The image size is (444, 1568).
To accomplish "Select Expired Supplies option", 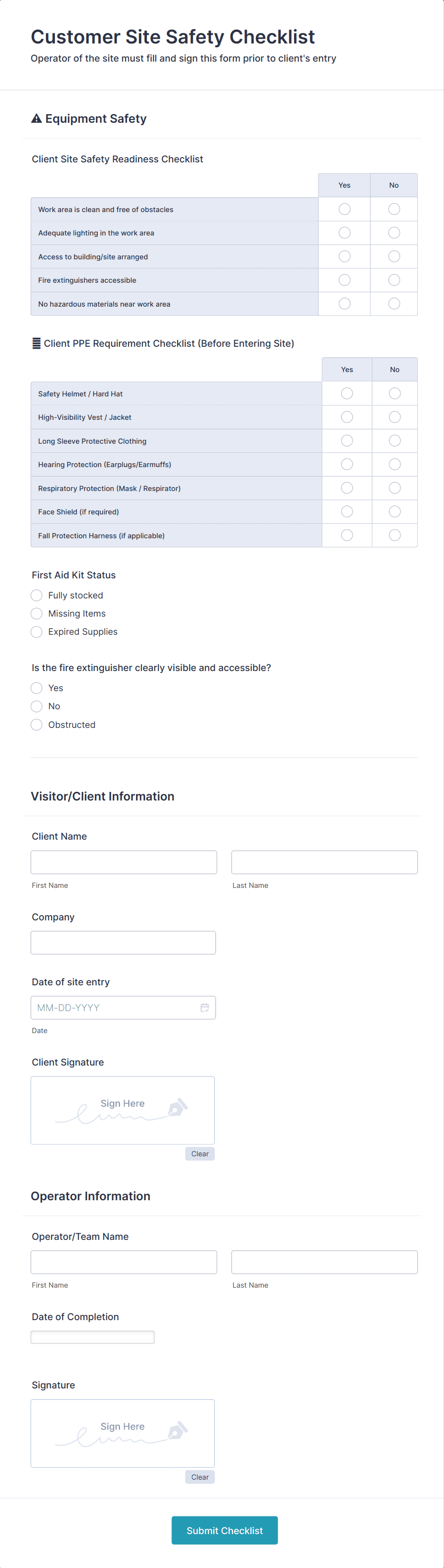I will pos(36,632).
